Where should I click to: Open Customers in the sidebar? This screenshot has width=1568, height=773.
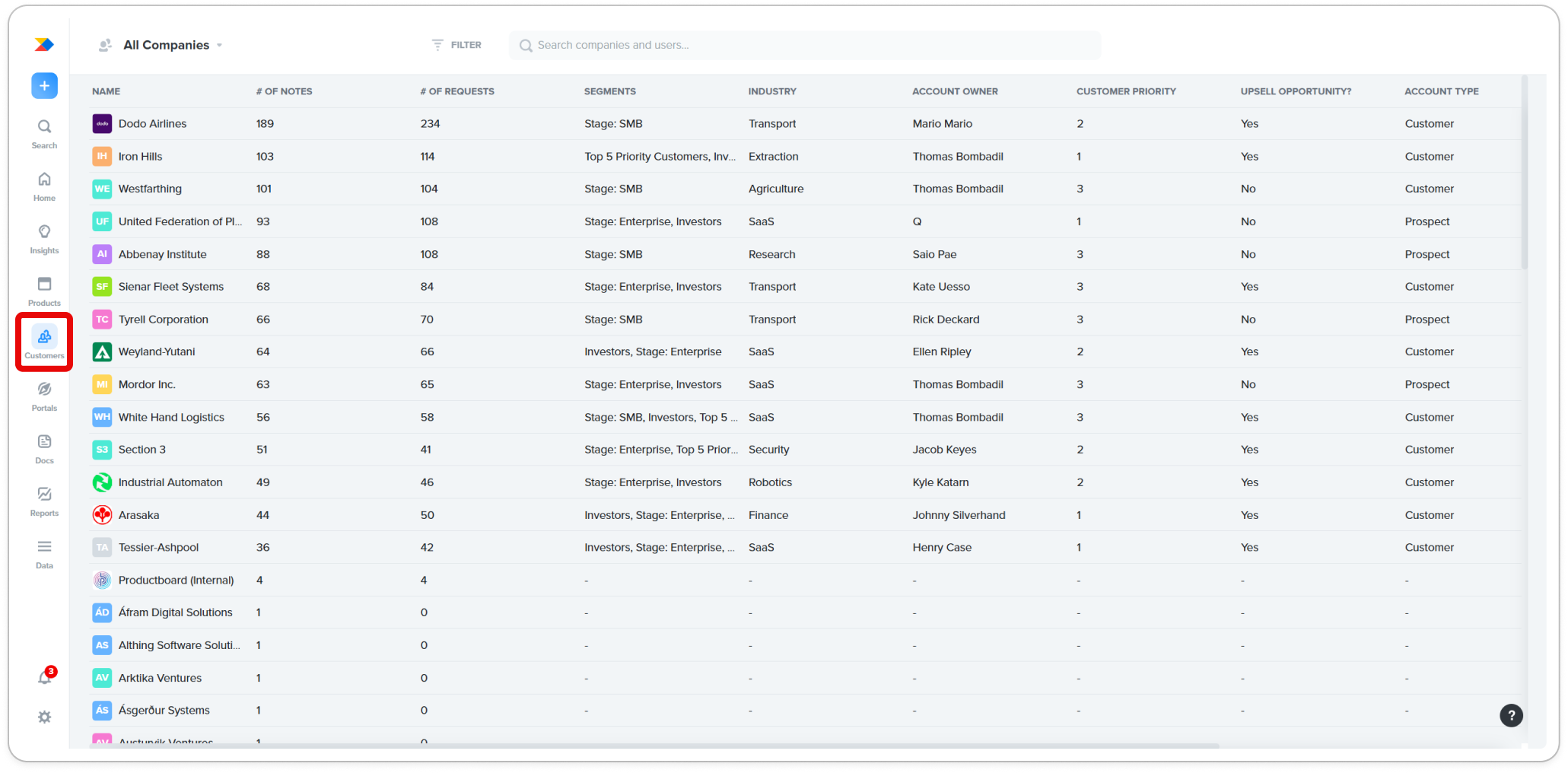[x=44, y=344]
